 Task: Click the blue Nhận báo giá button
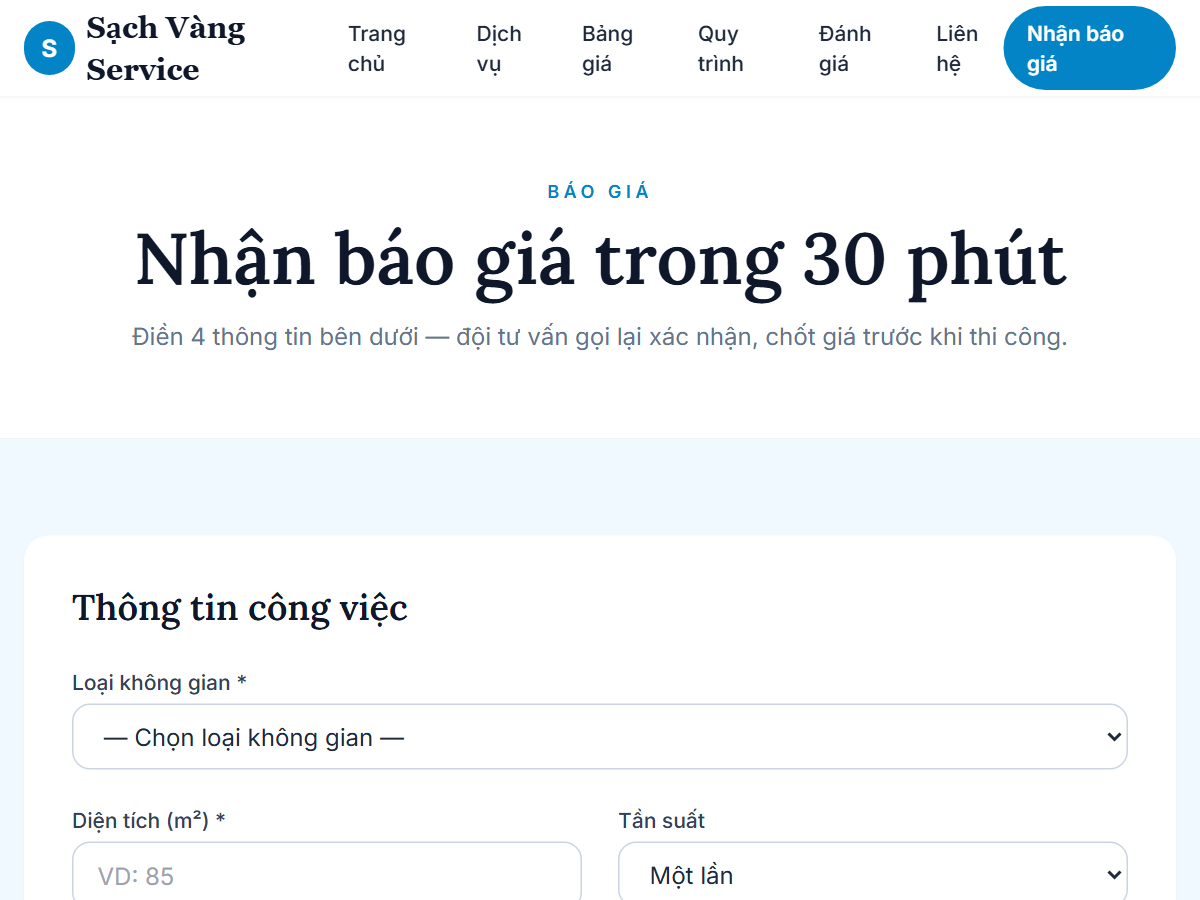pos(1089,48)
